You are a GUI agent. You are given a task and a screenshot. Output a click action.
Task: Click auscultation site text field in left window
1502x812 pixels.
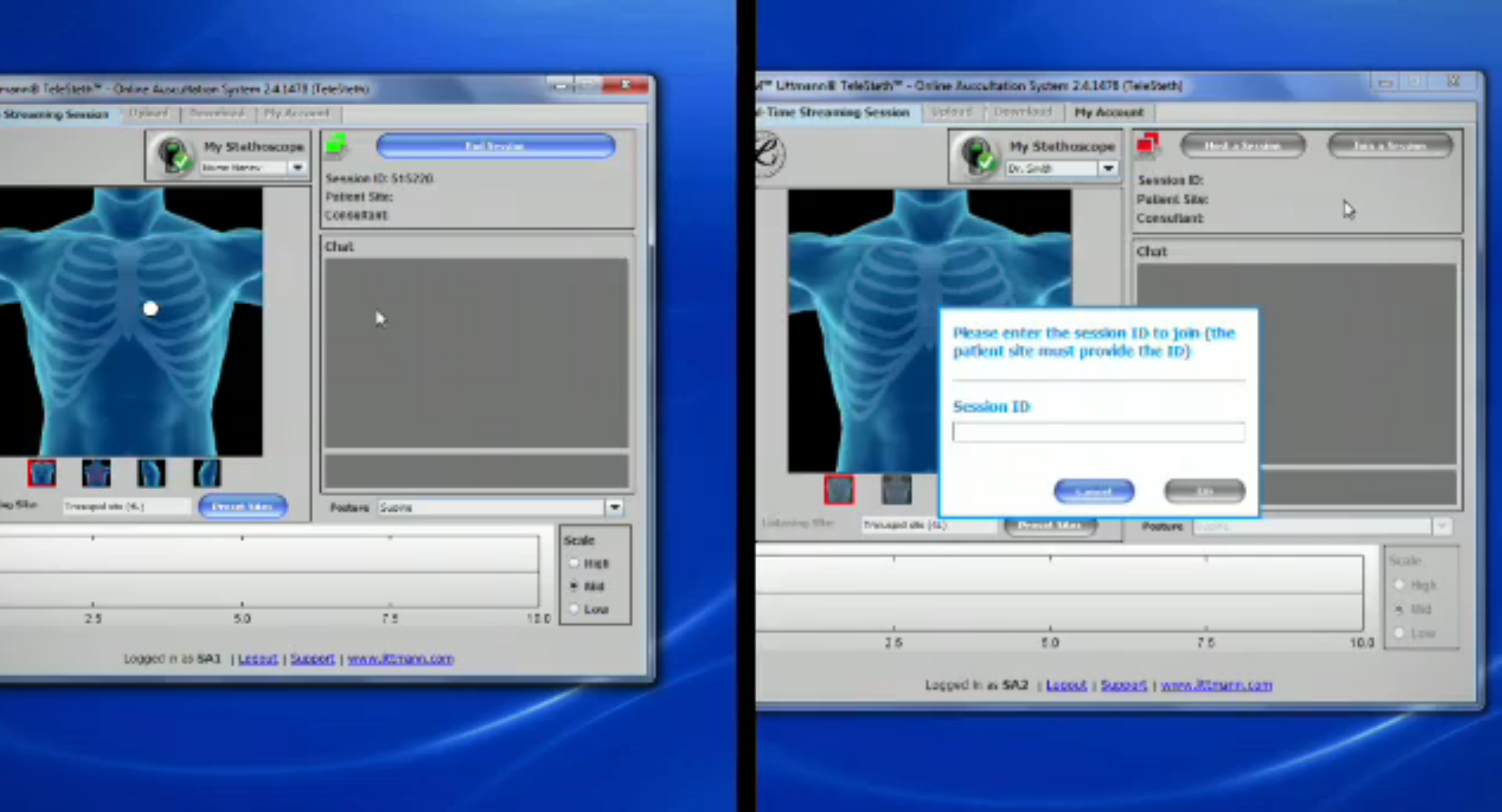[x=126, y=506]
